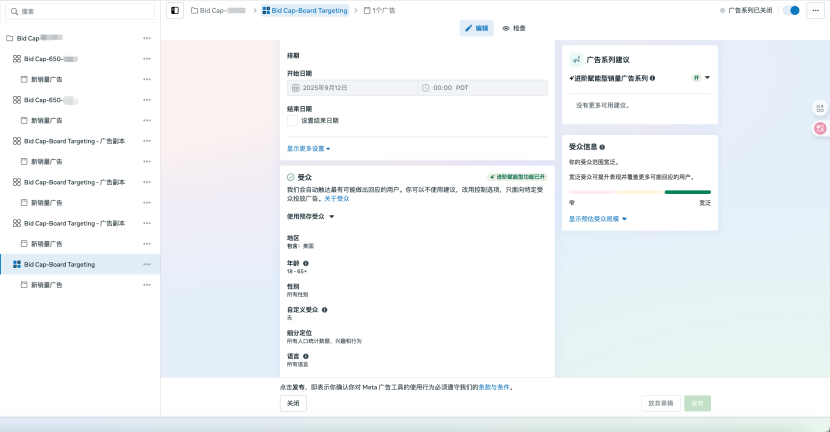This screenshot has width=830, height=432.
Task: Click the 所有性别 gender value
Action: point(297,294)
